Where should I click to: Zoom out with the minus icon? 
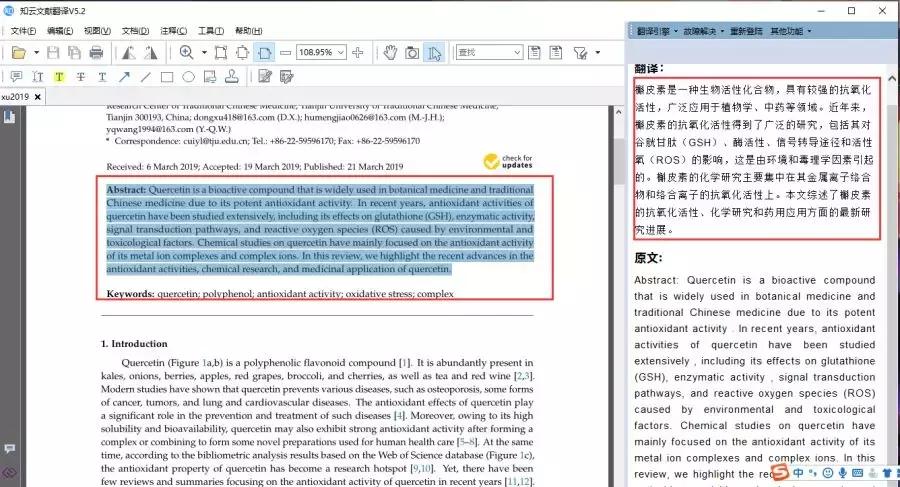(x=285, y=53)
